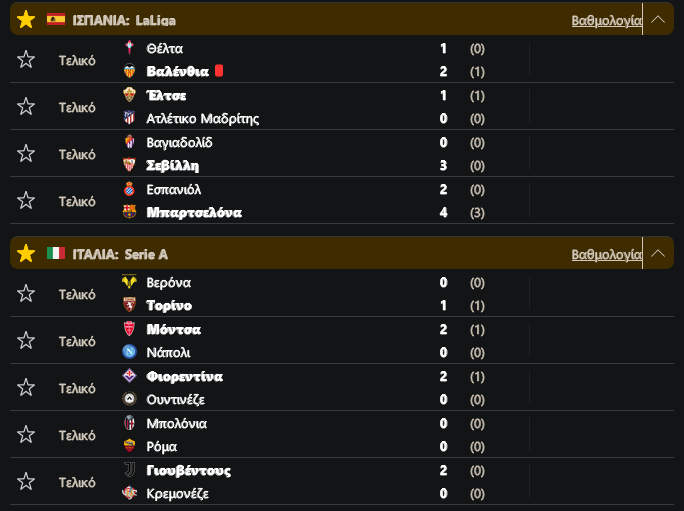Click the Roma club crest icon

pos(129,446)
